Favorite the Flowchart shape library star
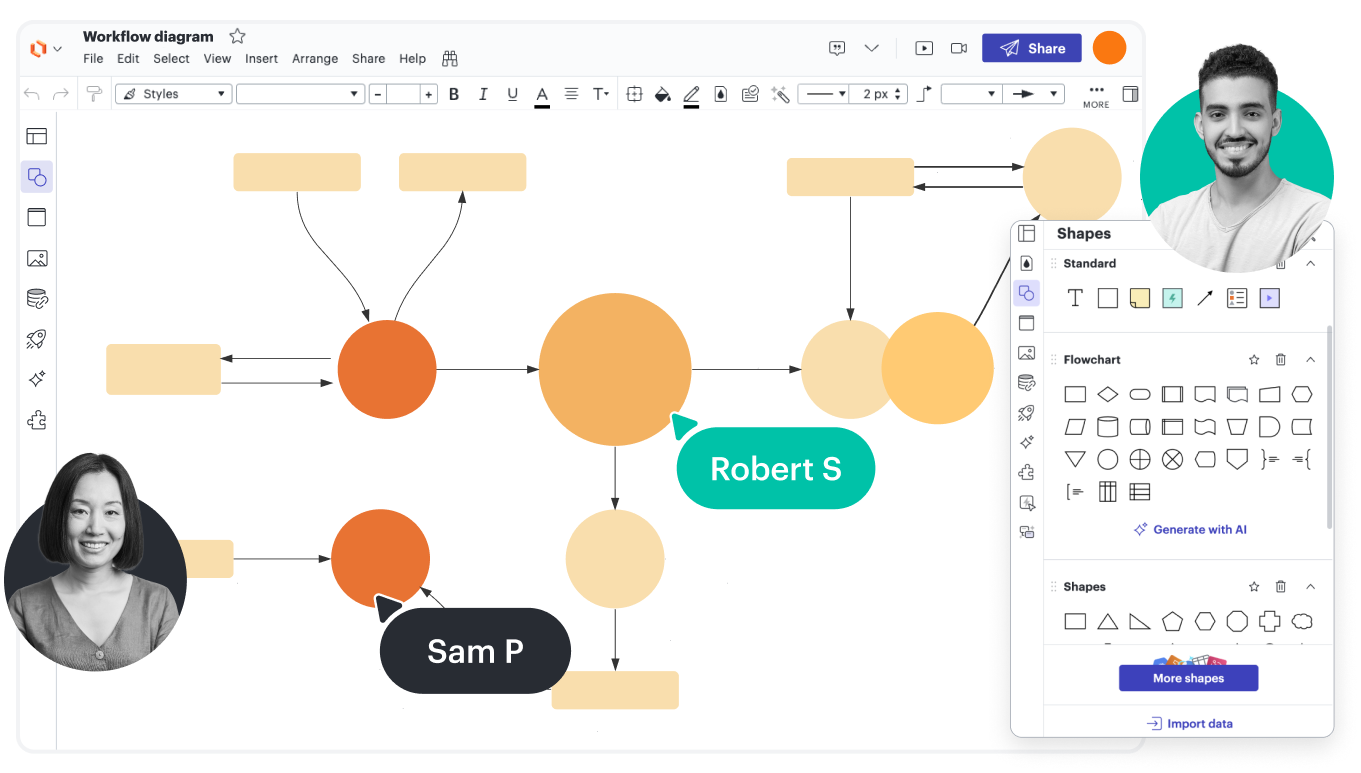Screen dimensions: 1361x773 tap(1253, 360)
